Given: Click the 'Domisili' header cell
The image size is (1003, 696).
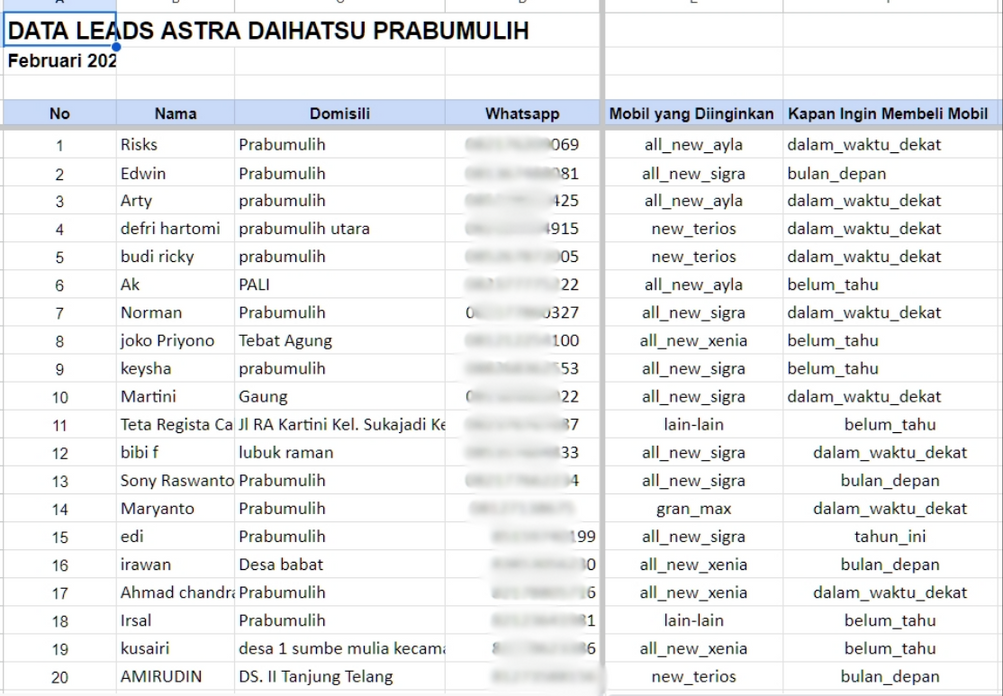Looking at the screenshot, I should click(340, 113).
